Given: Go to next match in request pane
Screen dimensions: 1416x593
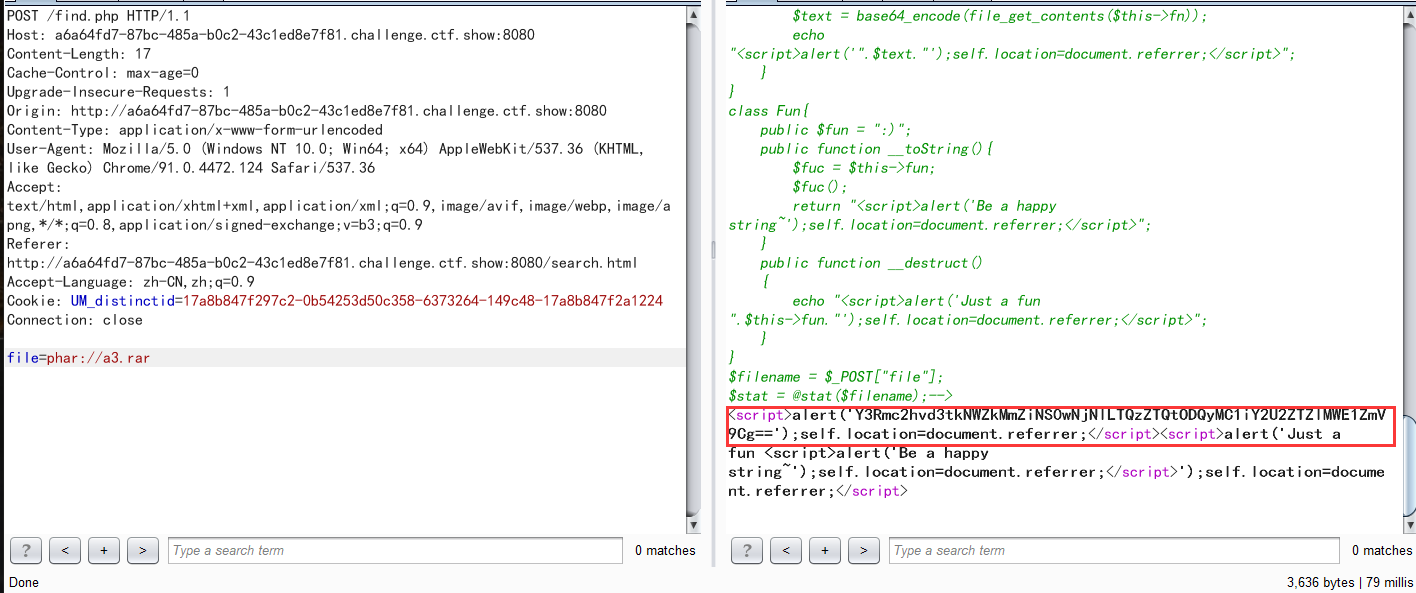Looking at the screenshot, I should pos(143,550).
